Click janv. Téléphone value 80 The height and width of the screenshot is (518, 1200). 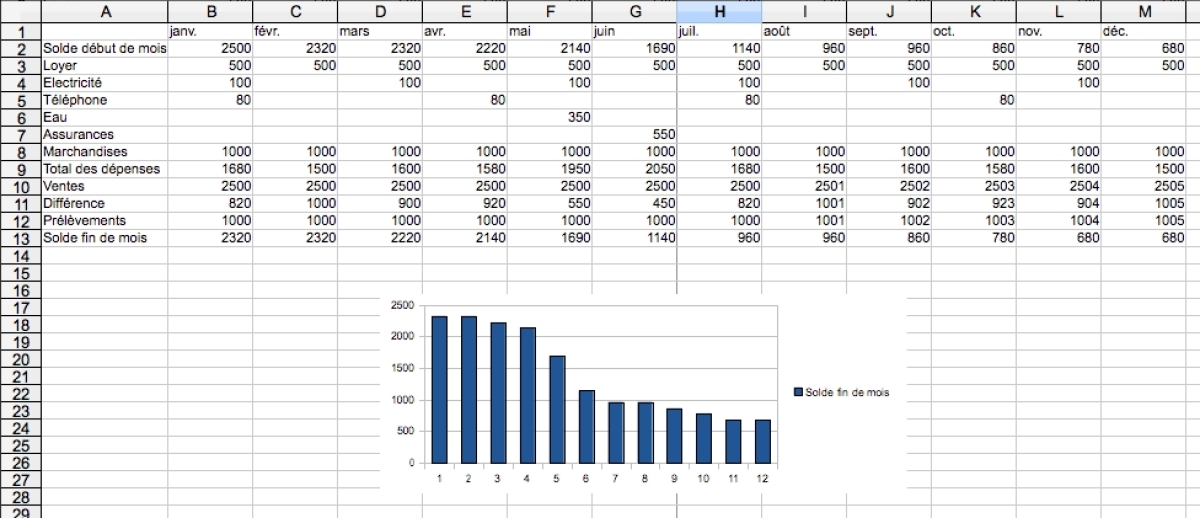click(210, 100)
